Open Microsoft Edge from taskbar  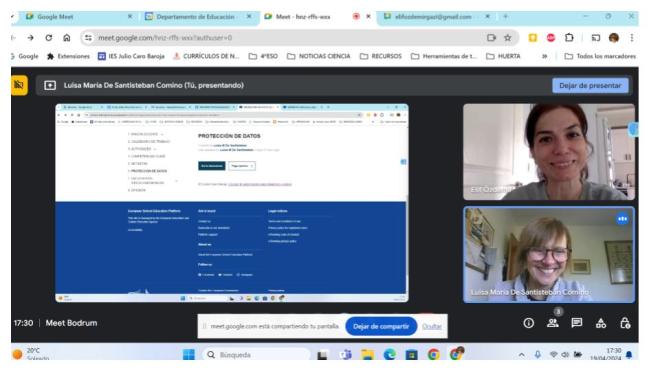(389, 355)
